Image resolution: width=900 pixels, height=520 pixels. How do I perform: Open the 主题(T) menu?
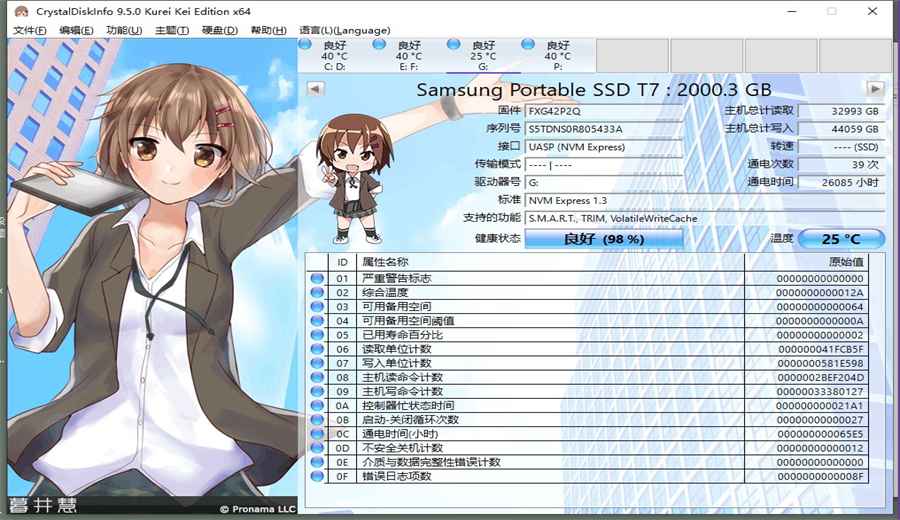click(x=172, y=30)
